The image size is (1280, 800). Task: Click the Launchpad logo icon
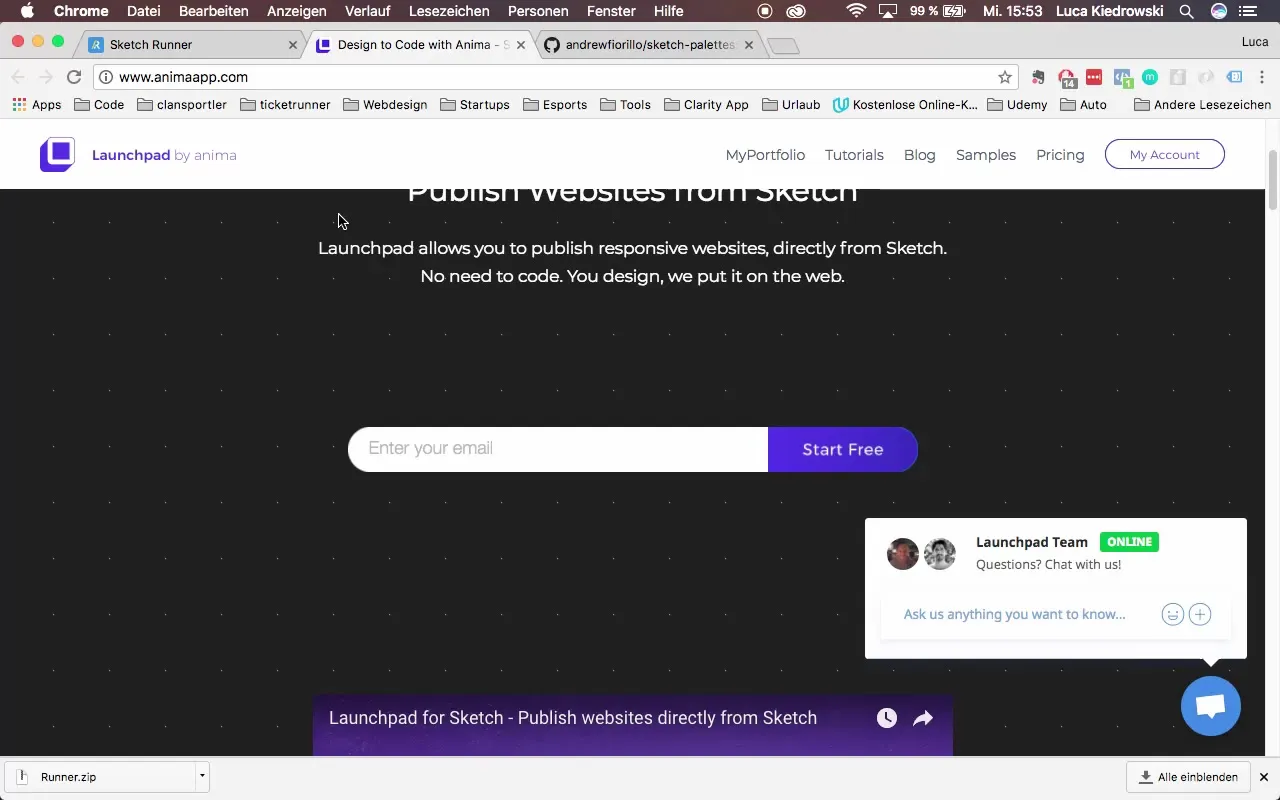click(57, 155)
